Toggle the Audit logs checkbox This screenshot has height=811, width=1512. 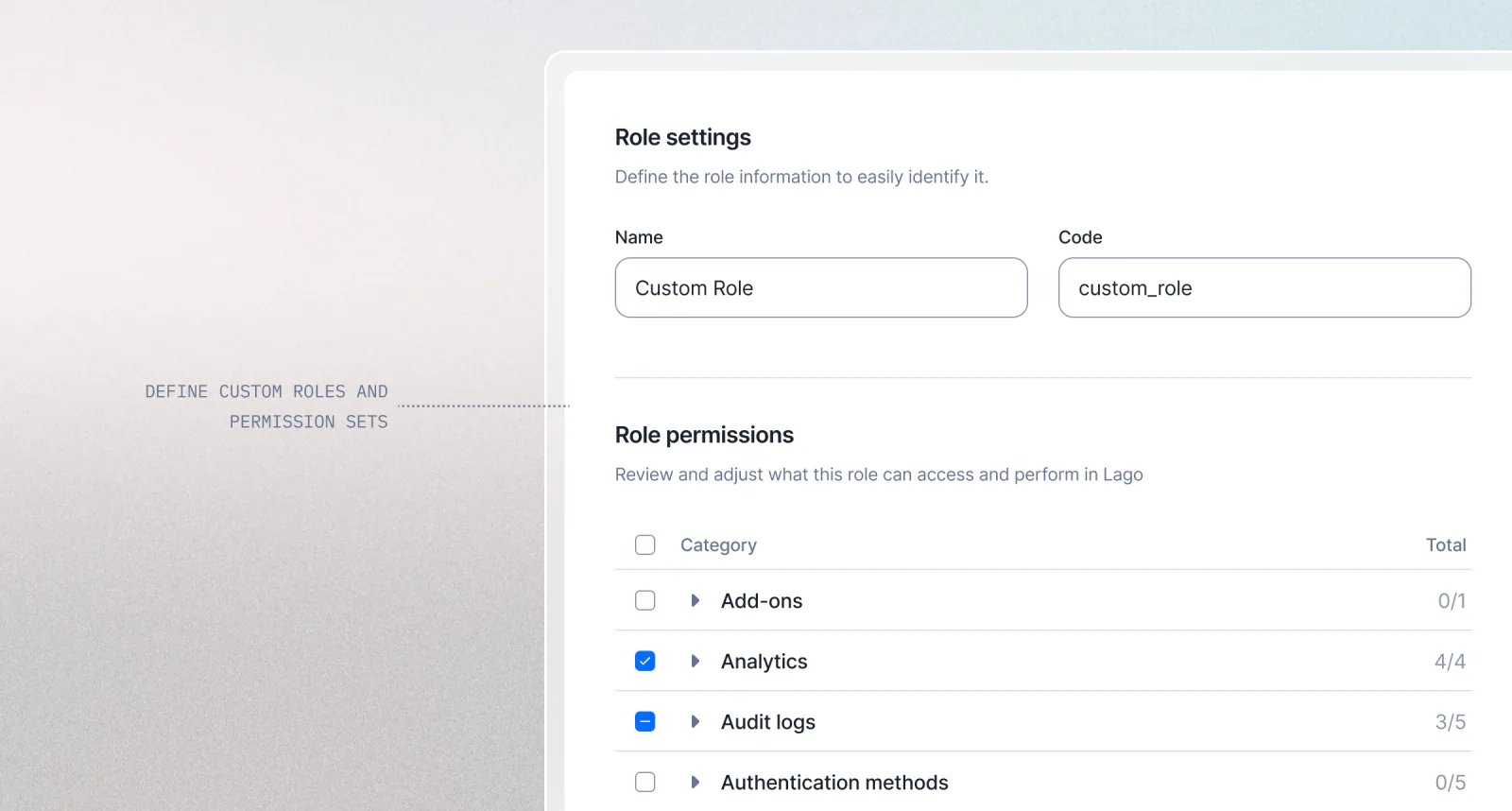[645, 721]
